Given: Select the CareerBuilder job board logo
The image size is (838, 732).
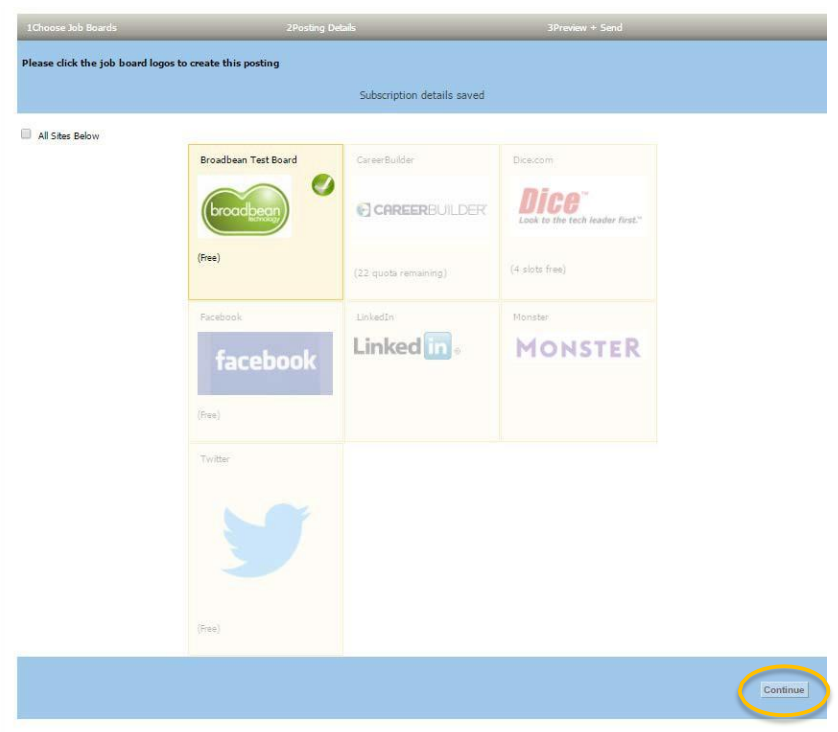Looking at the screenshot, I should point(422,209).
